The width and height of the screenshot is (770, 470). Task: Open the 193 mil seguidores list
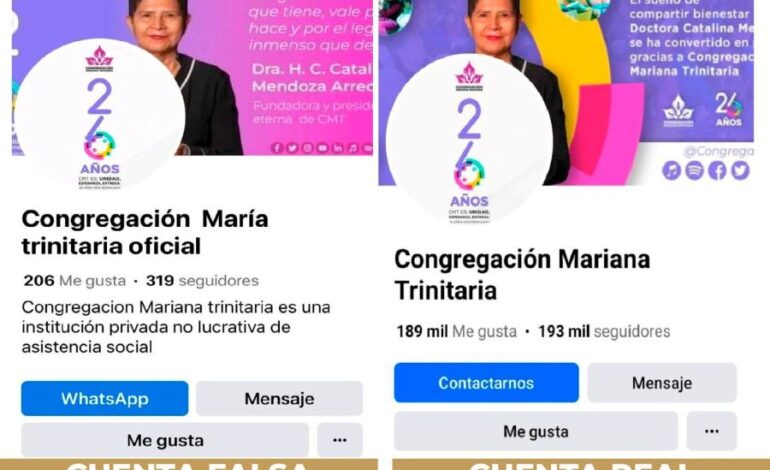(x=604, y=332)
